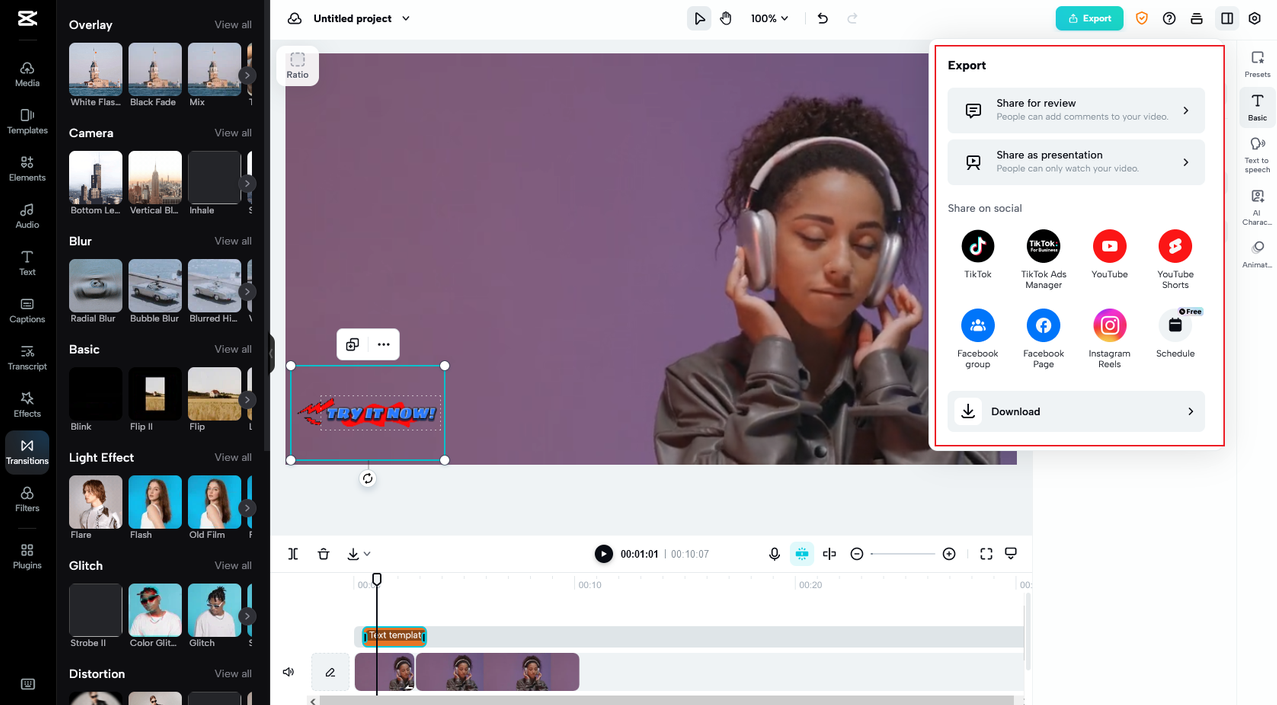Screen dimensions: 1277x705
Task: Open the Audio panel
Action: pyautogui.click(x=27, y=216)
